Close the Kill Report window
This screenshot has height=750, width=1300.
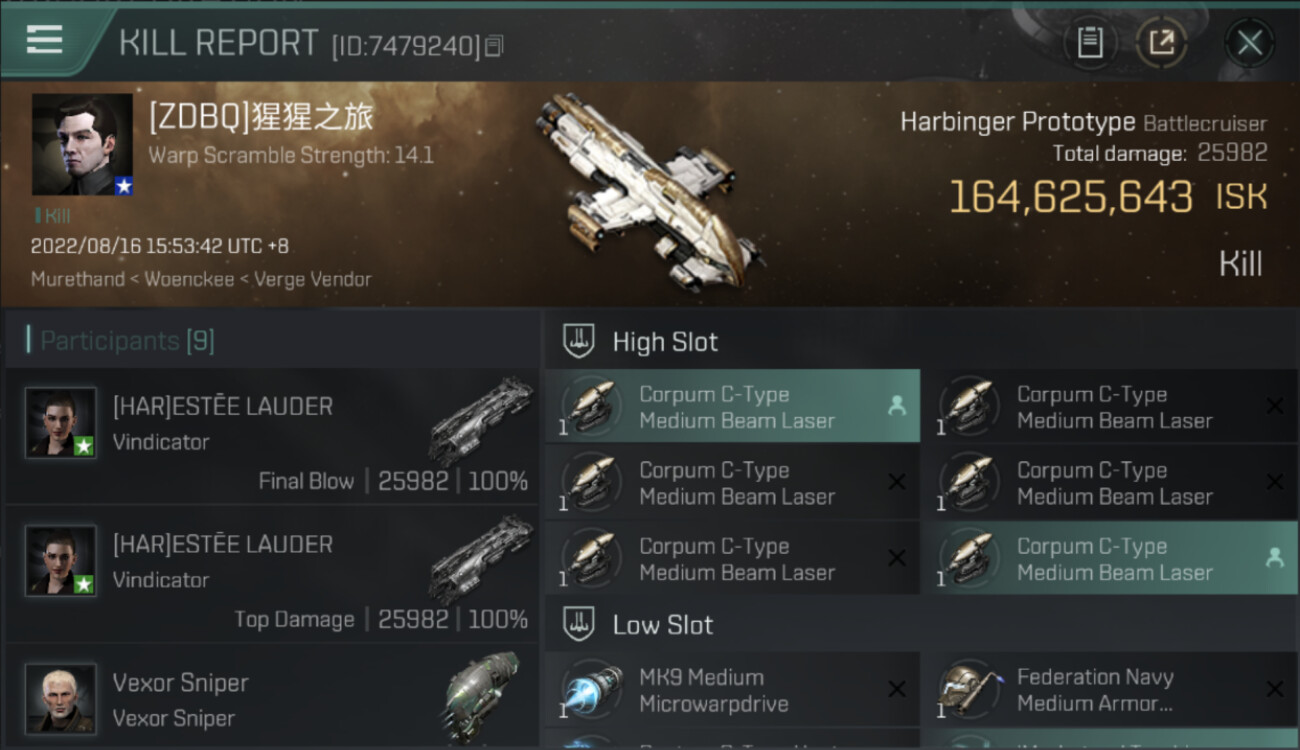click(1249, 43)
